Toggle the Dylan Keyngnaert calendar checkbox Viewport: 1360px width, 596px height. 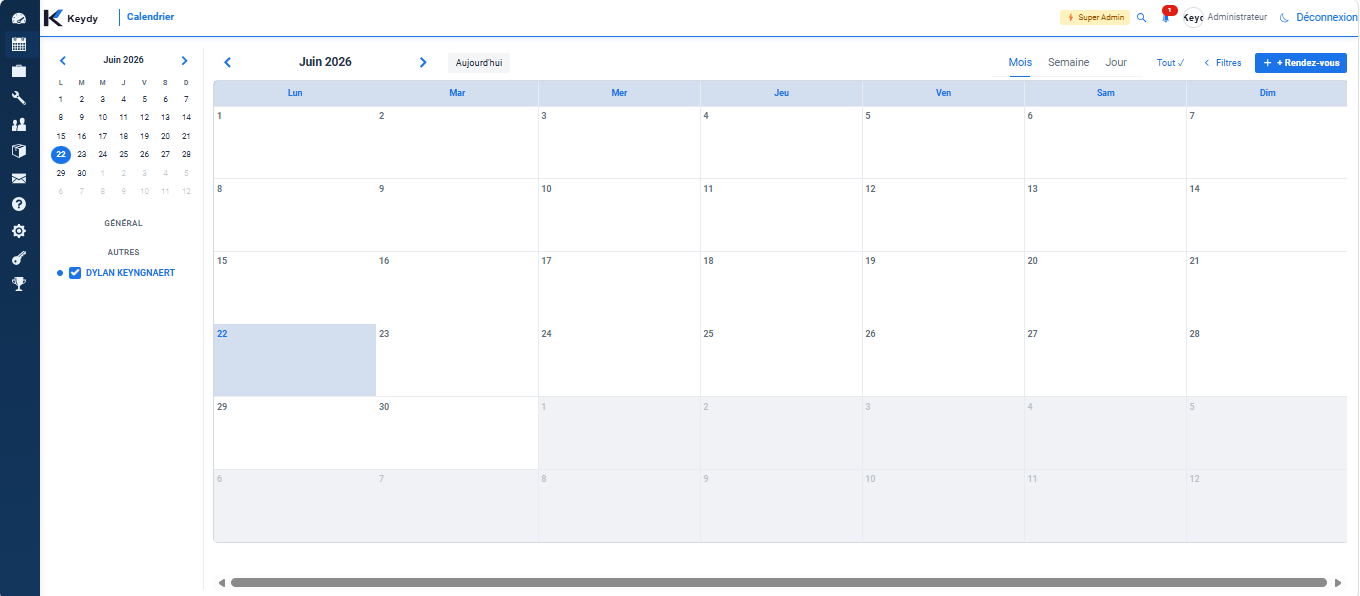click(74, 273)
